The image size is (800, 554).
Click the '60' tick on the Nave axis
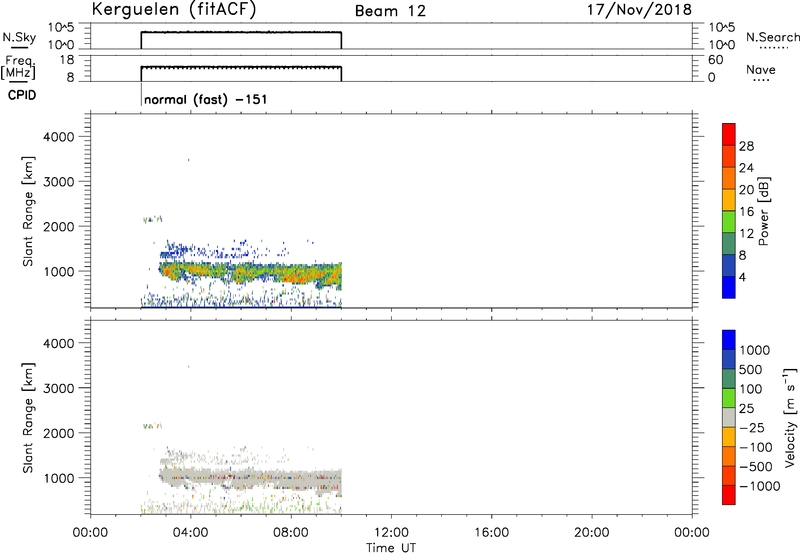tap(716, 60)
